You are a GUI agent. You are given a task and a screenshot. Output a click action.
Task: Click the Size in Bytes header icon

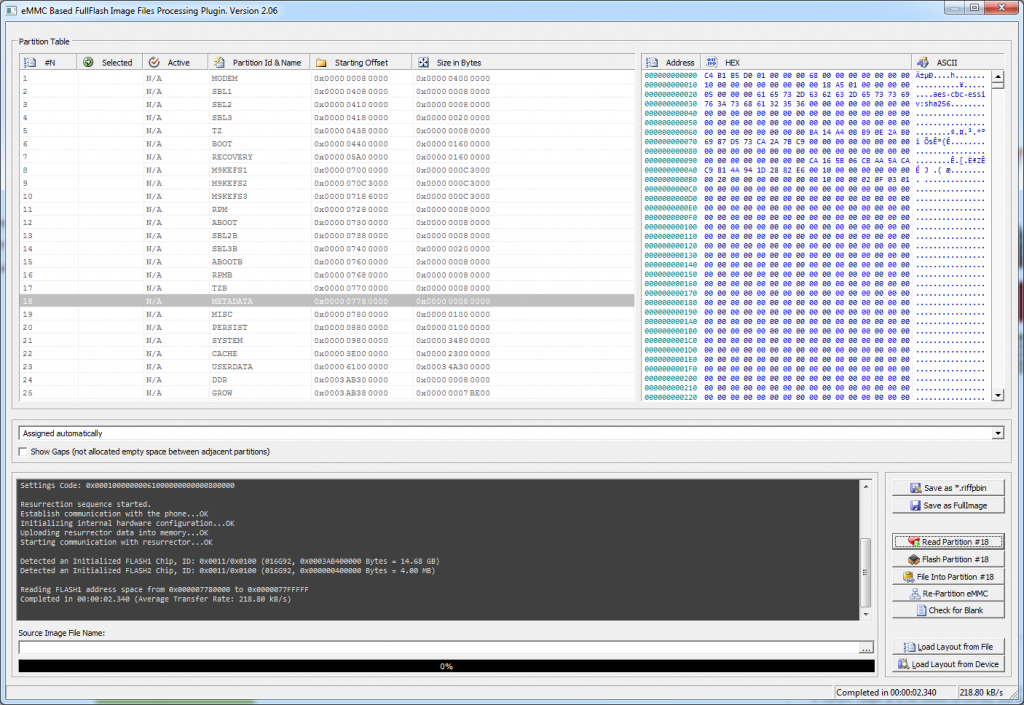[x=424, y=63]
